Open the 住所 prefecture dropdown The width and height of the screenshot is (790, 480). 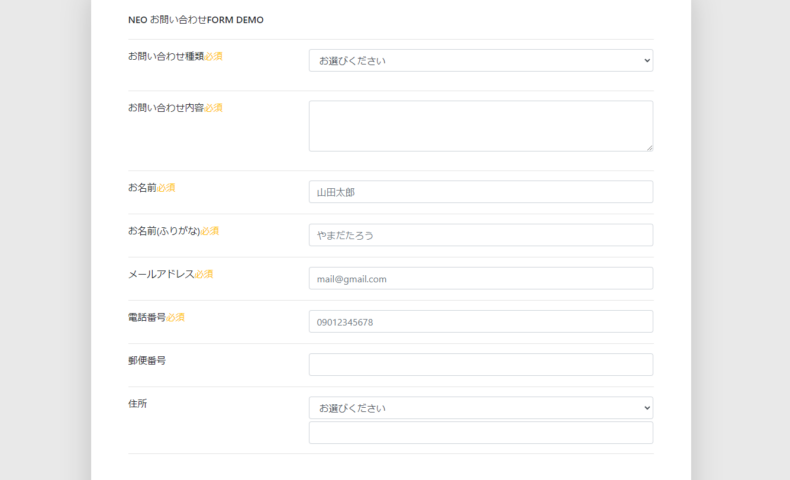481,408
